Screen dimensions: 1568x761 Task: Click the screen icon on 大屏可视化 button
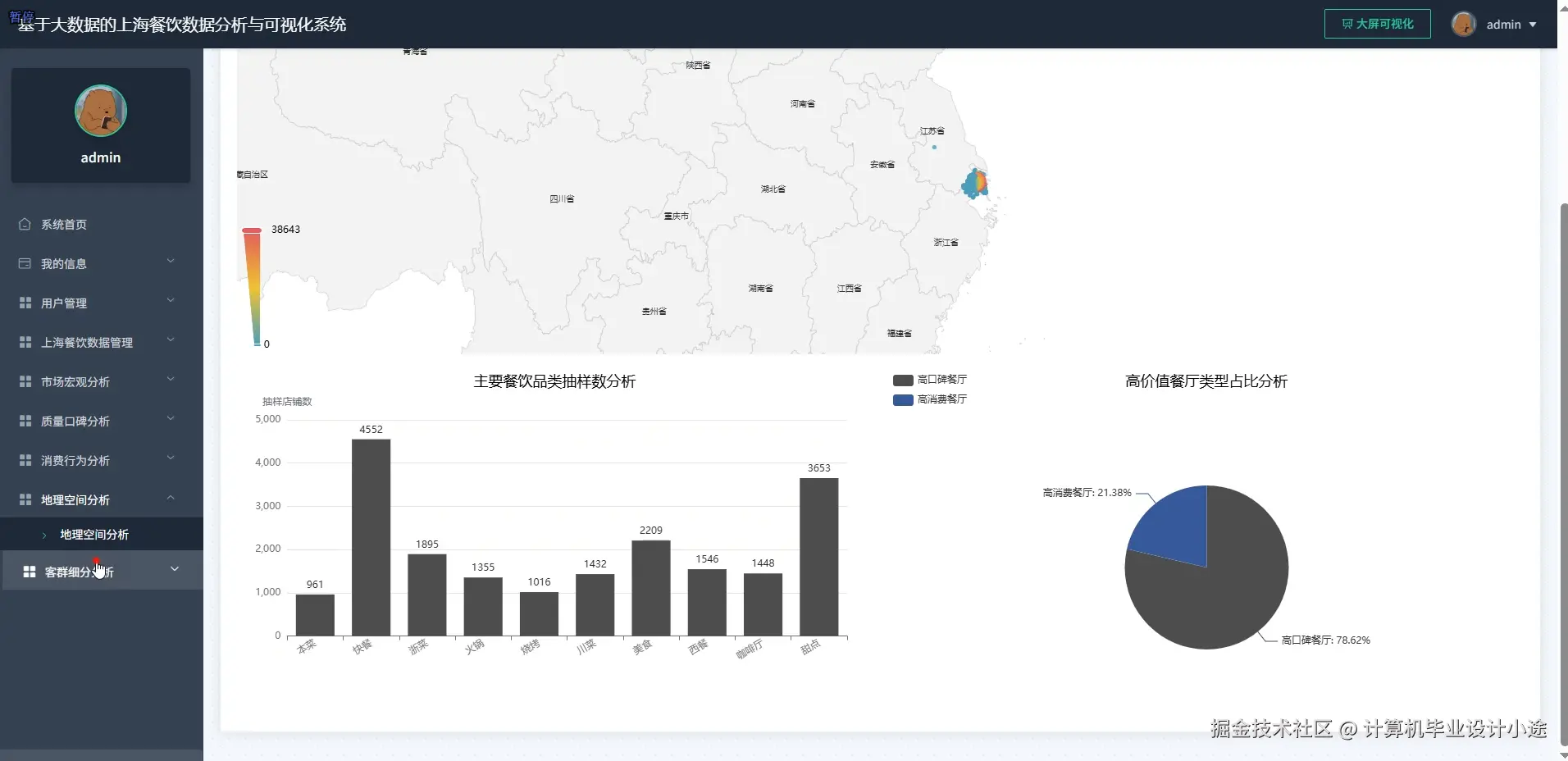coord(1347,24)
